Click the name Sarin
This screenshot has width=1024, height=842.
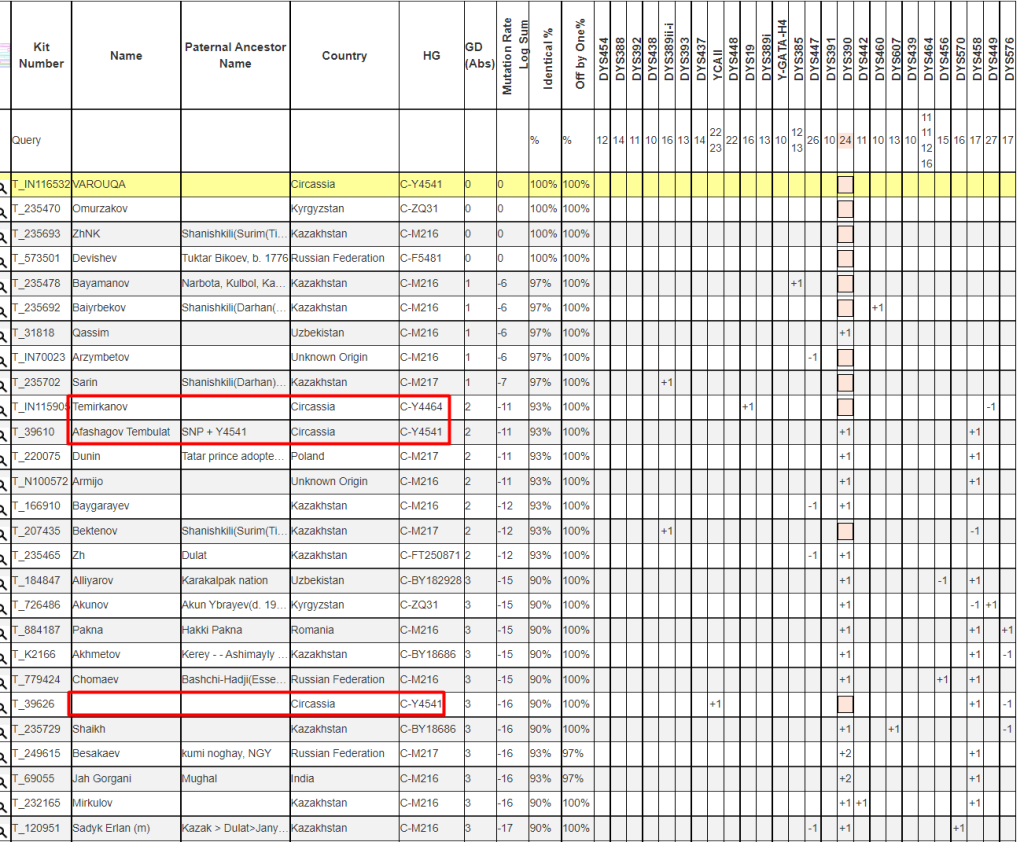[85, 382]
